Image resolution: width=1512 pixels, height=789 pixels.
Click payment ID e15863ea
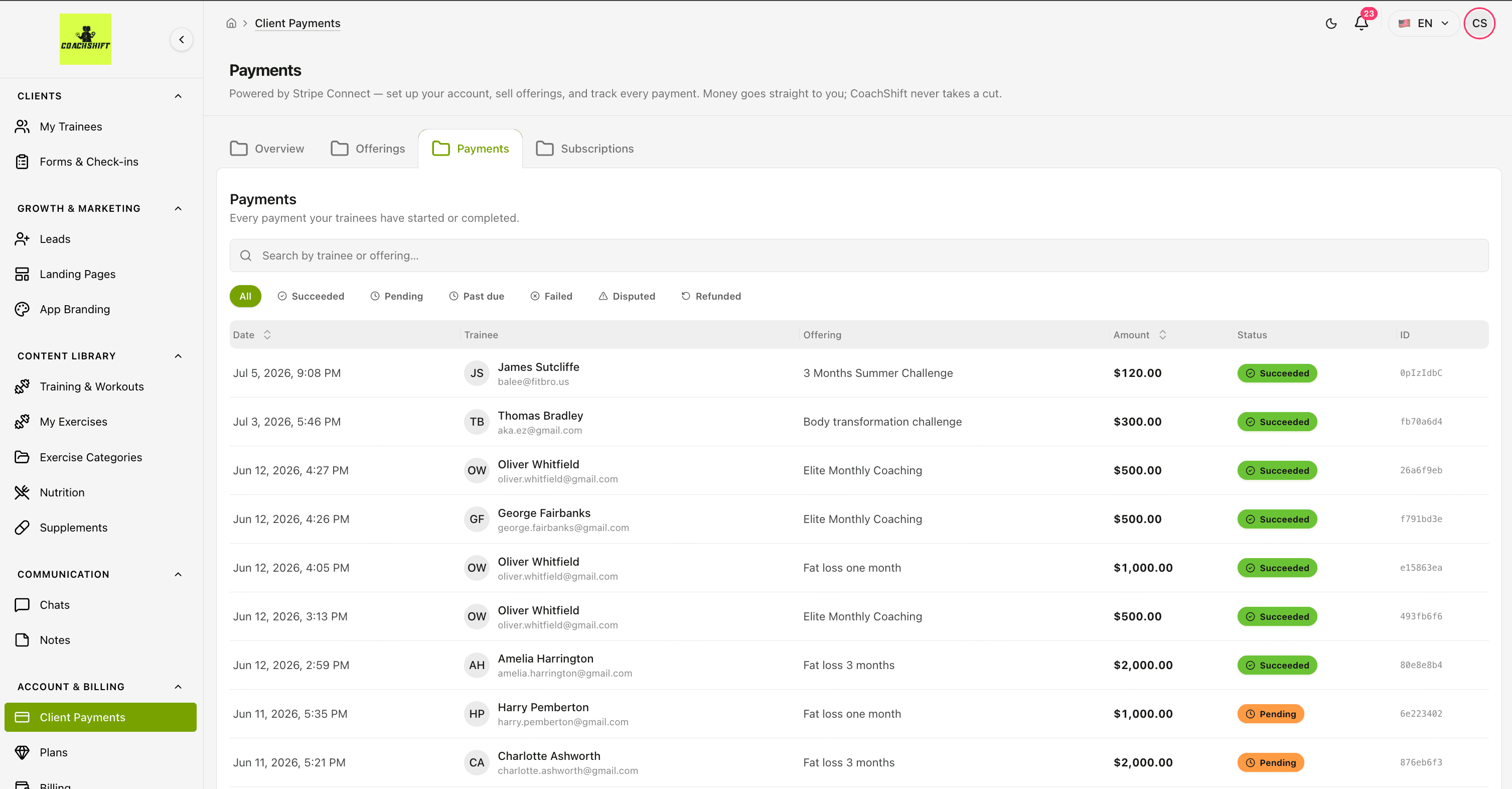pos(1420,568)
